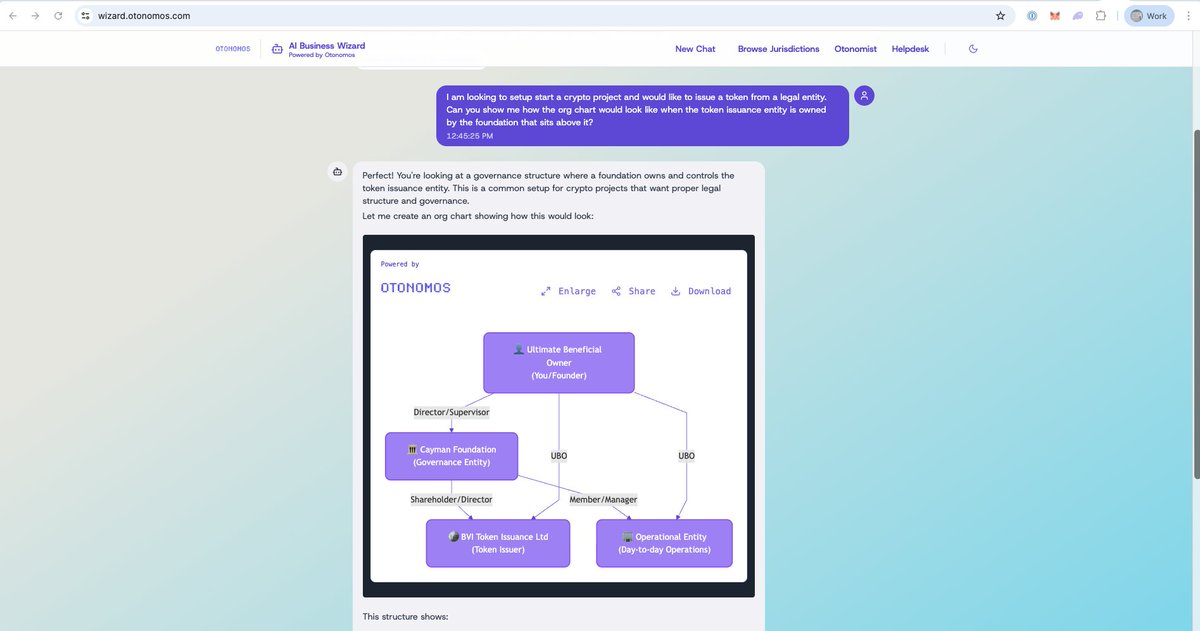Select the Cayman Foundation node in the chart
This screenshot has width=1200, height=631.
click(x=451, y=455)
